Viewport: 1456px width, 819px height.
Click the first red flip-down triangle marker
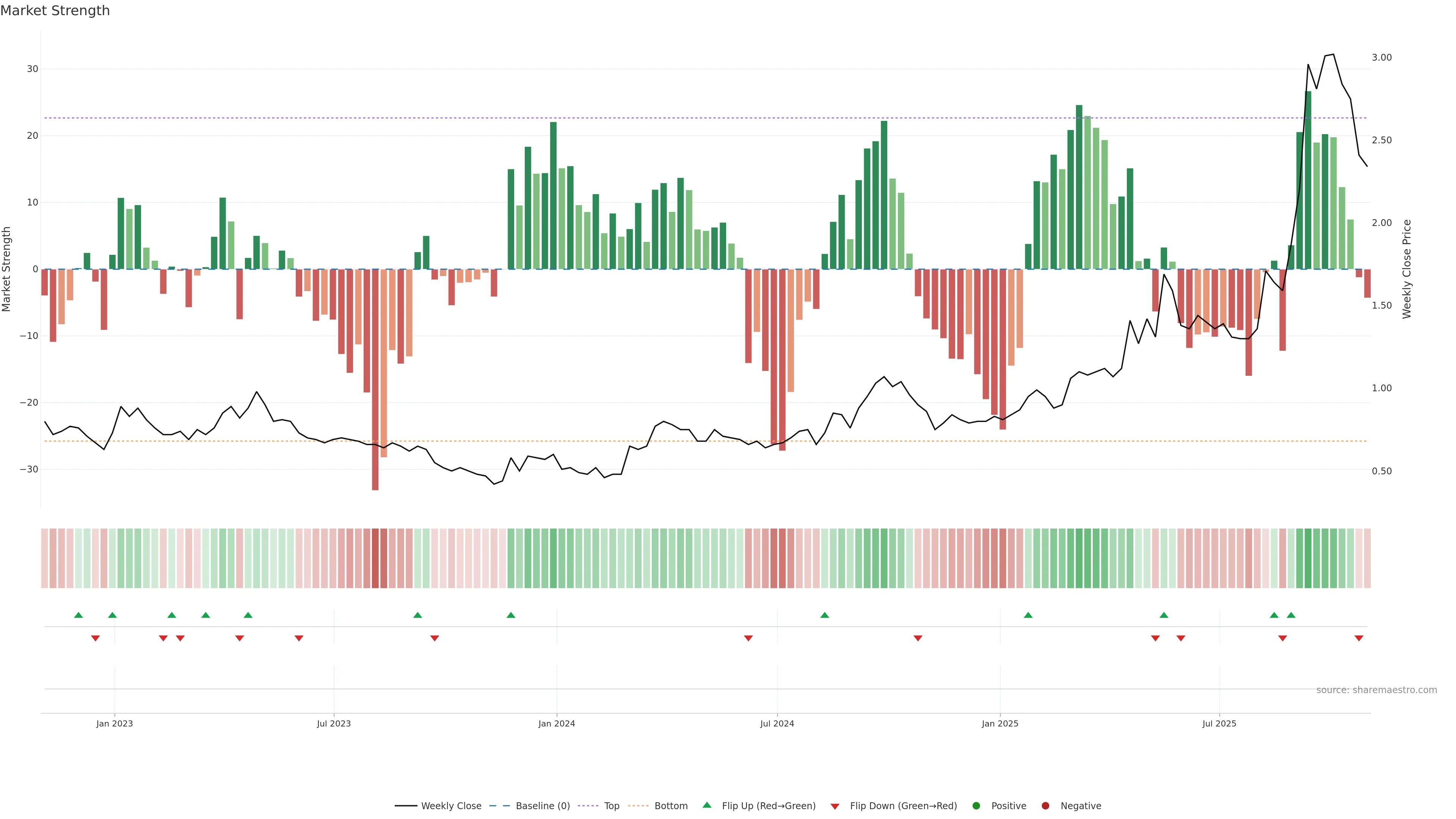point(96,638)
